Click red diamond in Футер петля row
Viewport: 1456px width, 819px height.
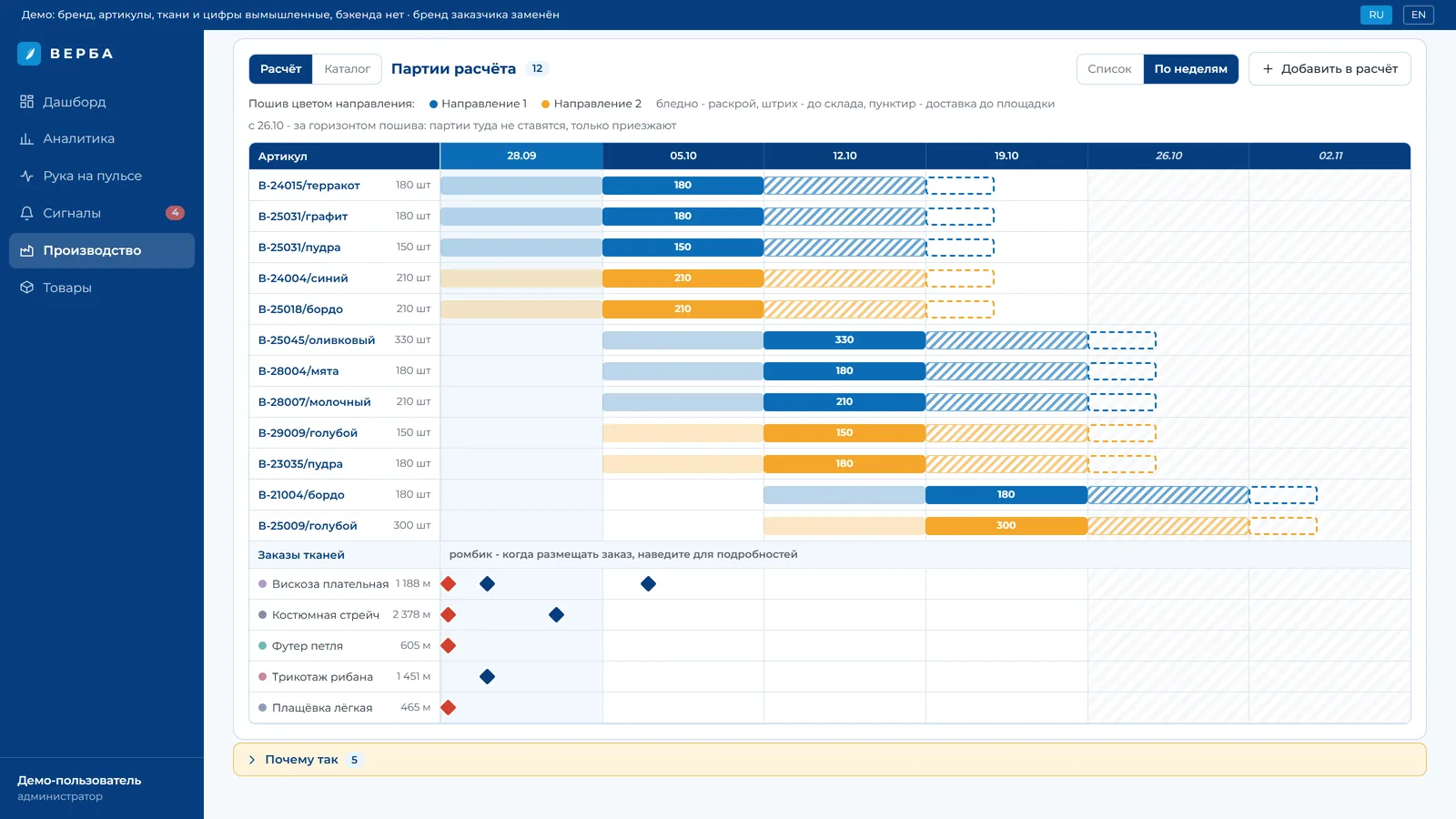(x=448, y=646)
